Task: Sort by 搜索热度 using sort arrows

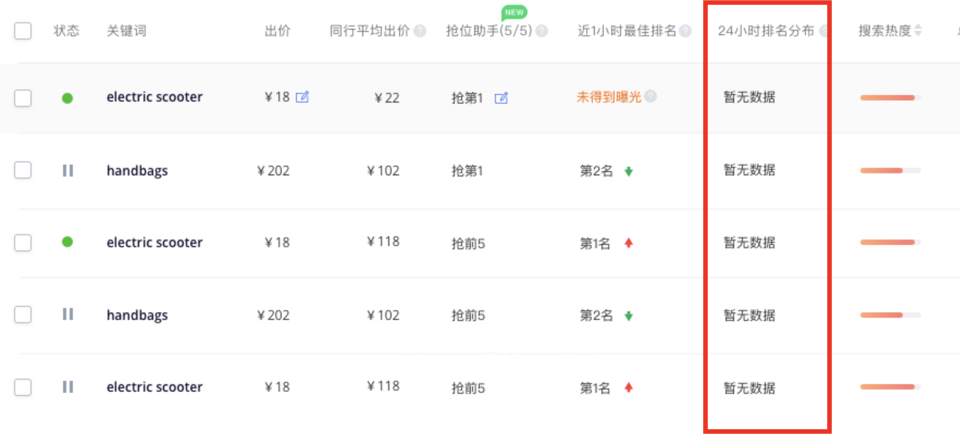Action: (x=918, y=31)
